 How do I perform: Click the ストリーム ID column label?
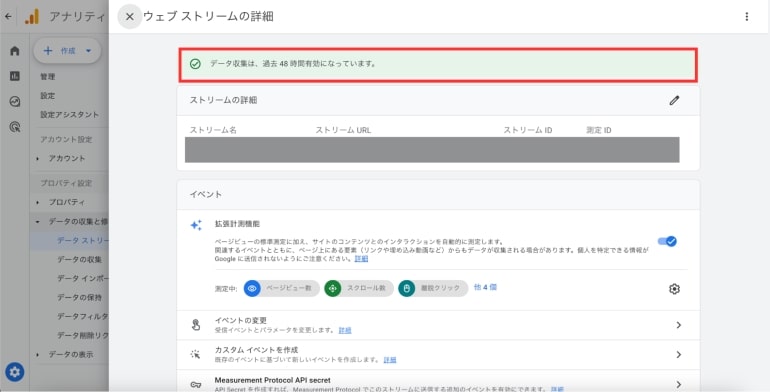[528, 130]
